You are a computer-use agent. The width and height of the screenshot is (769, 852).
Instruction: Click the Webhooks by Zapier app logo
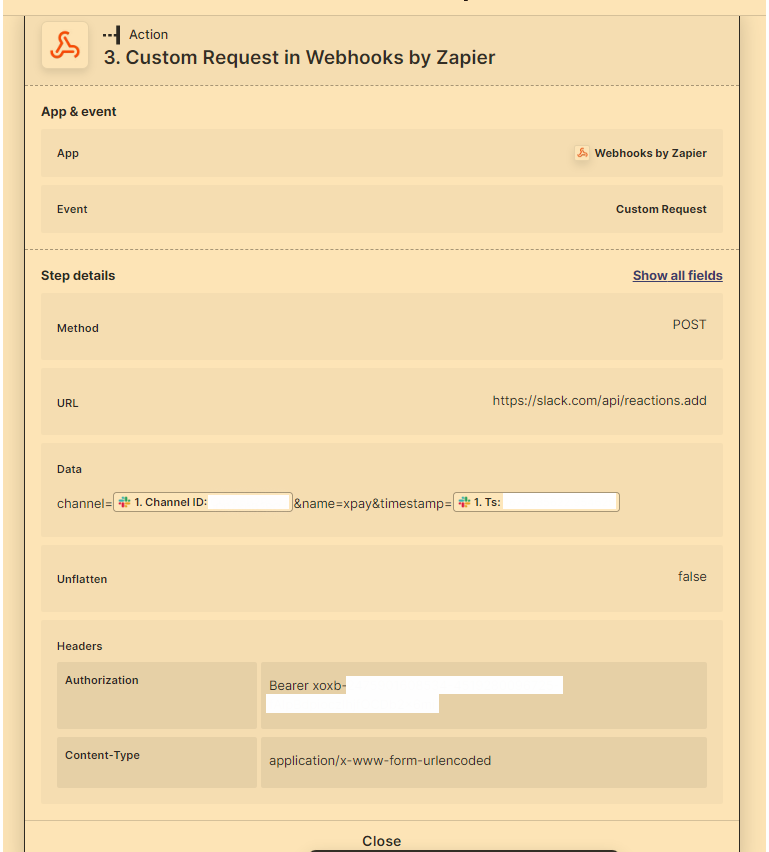point(65,45)
